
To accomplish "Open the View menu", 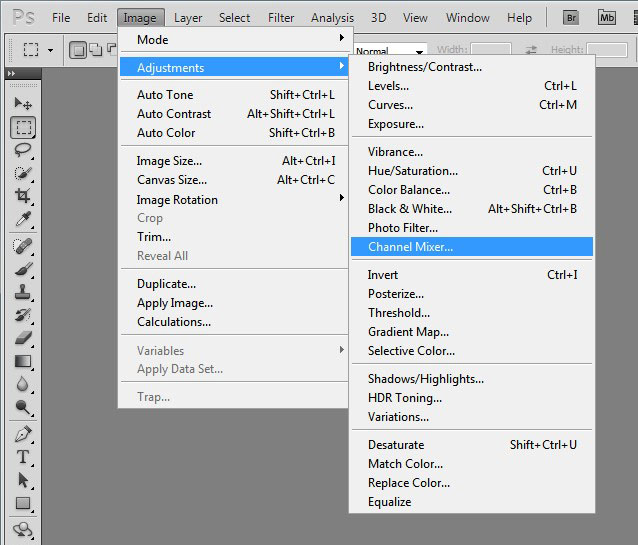I will pos(415,18).
